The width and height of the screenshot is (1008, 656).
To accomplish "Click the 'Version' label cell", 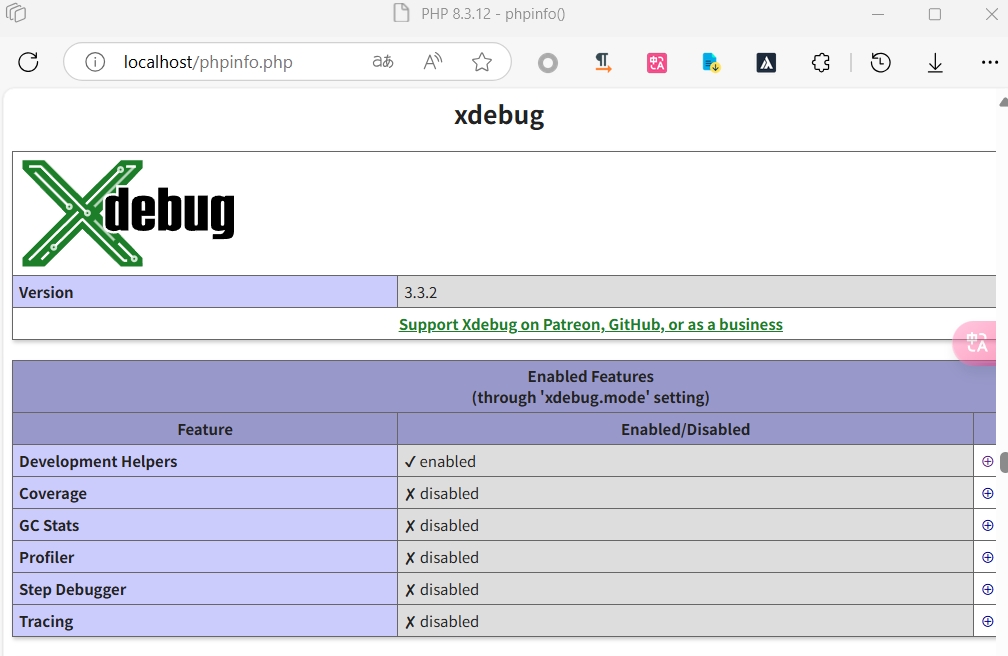I will coord(205,292).
